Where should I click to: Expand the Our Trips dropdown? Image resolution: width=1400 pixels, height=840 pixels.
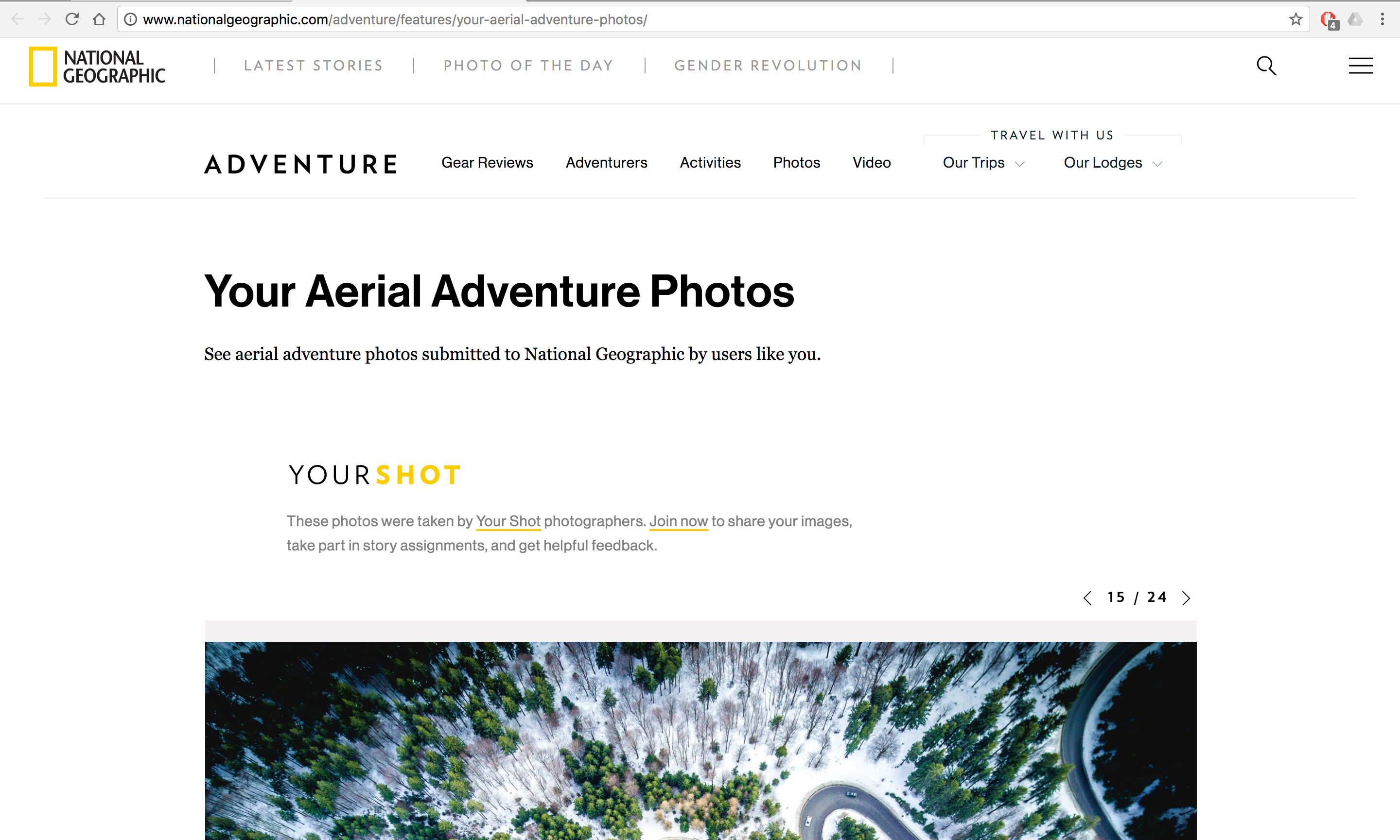[983, 163]
